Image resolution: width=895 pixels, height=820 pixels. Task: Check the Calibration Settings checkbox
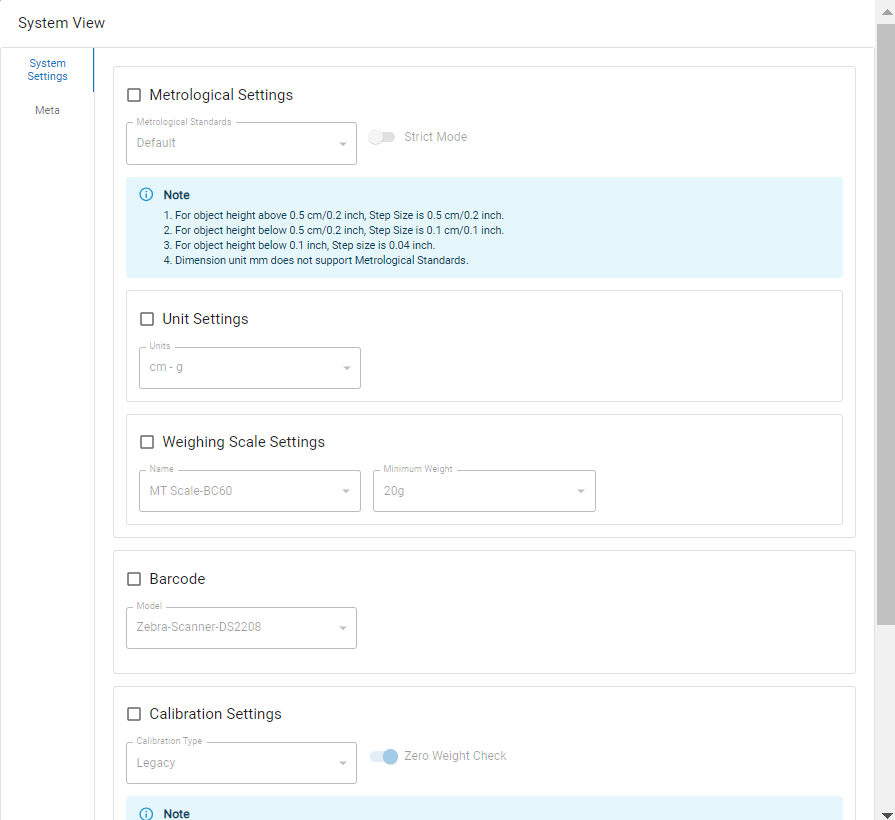(x=134, y=714)
